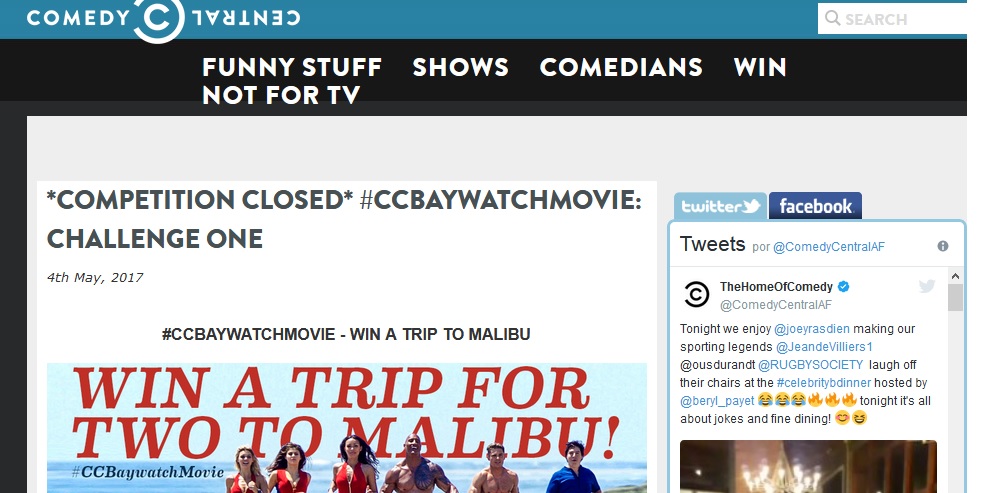Open Not For TV section

pyautogui.click(x=281, y=95)
